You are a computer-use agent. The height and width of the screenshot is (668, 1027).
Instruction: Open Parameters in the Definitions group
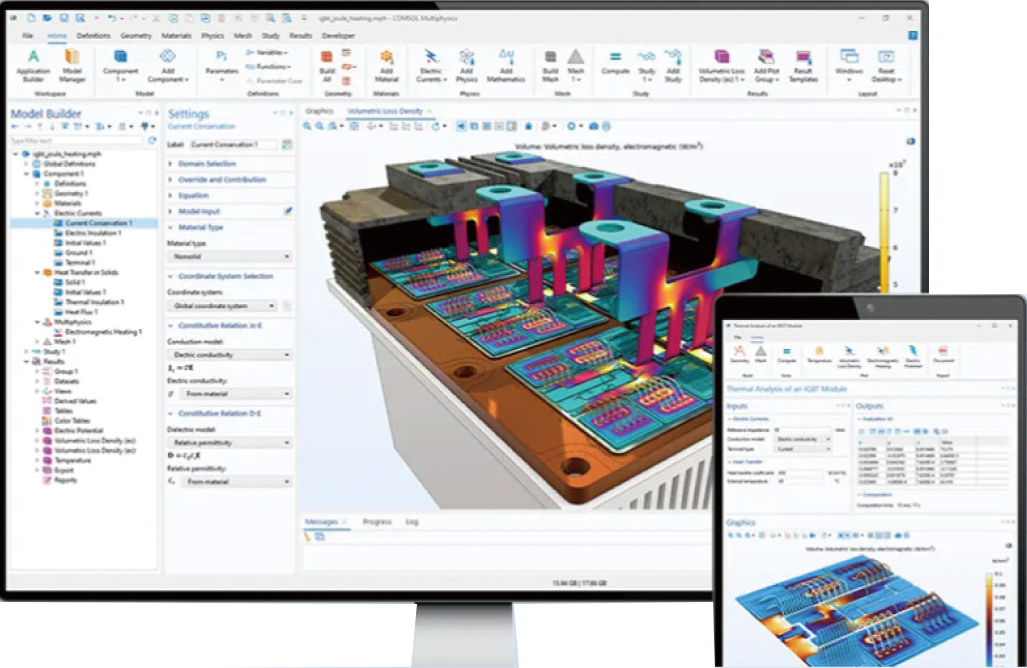221,65
